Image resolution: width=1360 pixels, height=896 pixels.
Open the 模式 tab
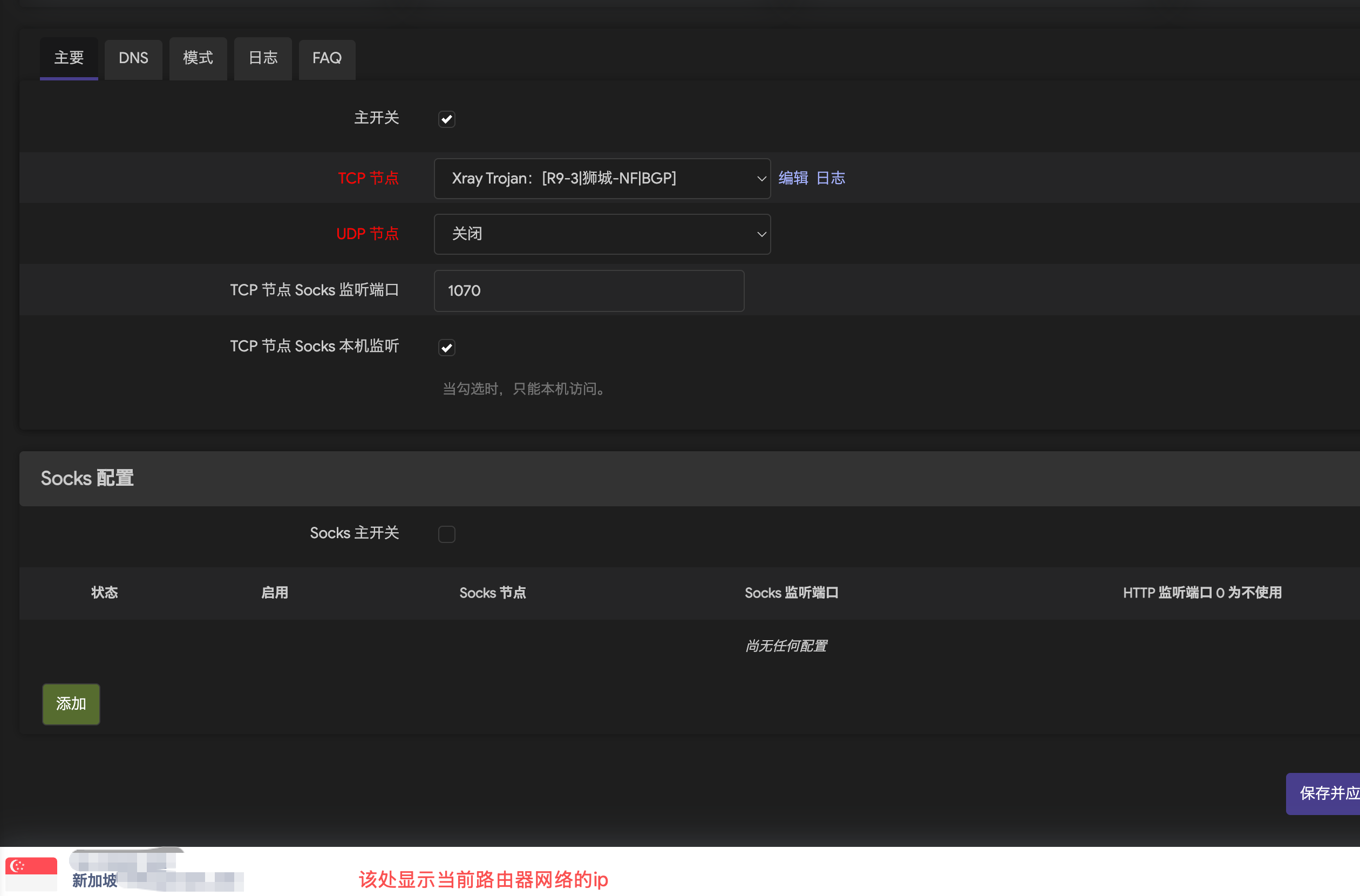click(198, 58)
